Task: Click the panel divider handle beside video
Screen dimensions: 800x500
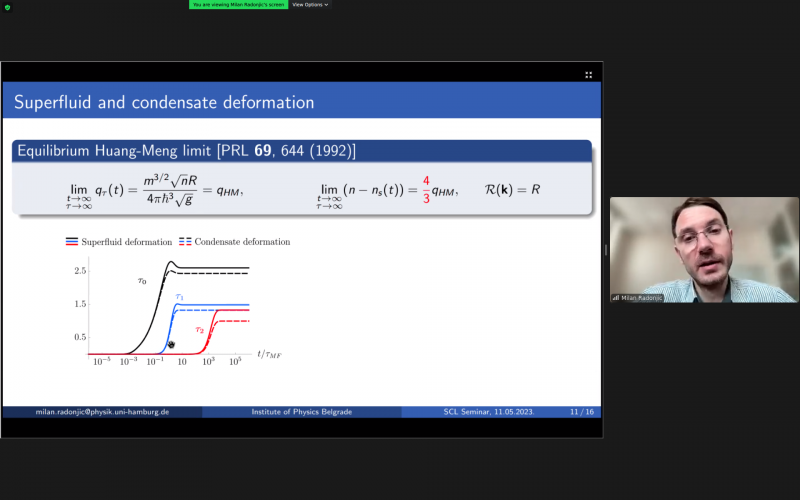Action: [606, 250]
